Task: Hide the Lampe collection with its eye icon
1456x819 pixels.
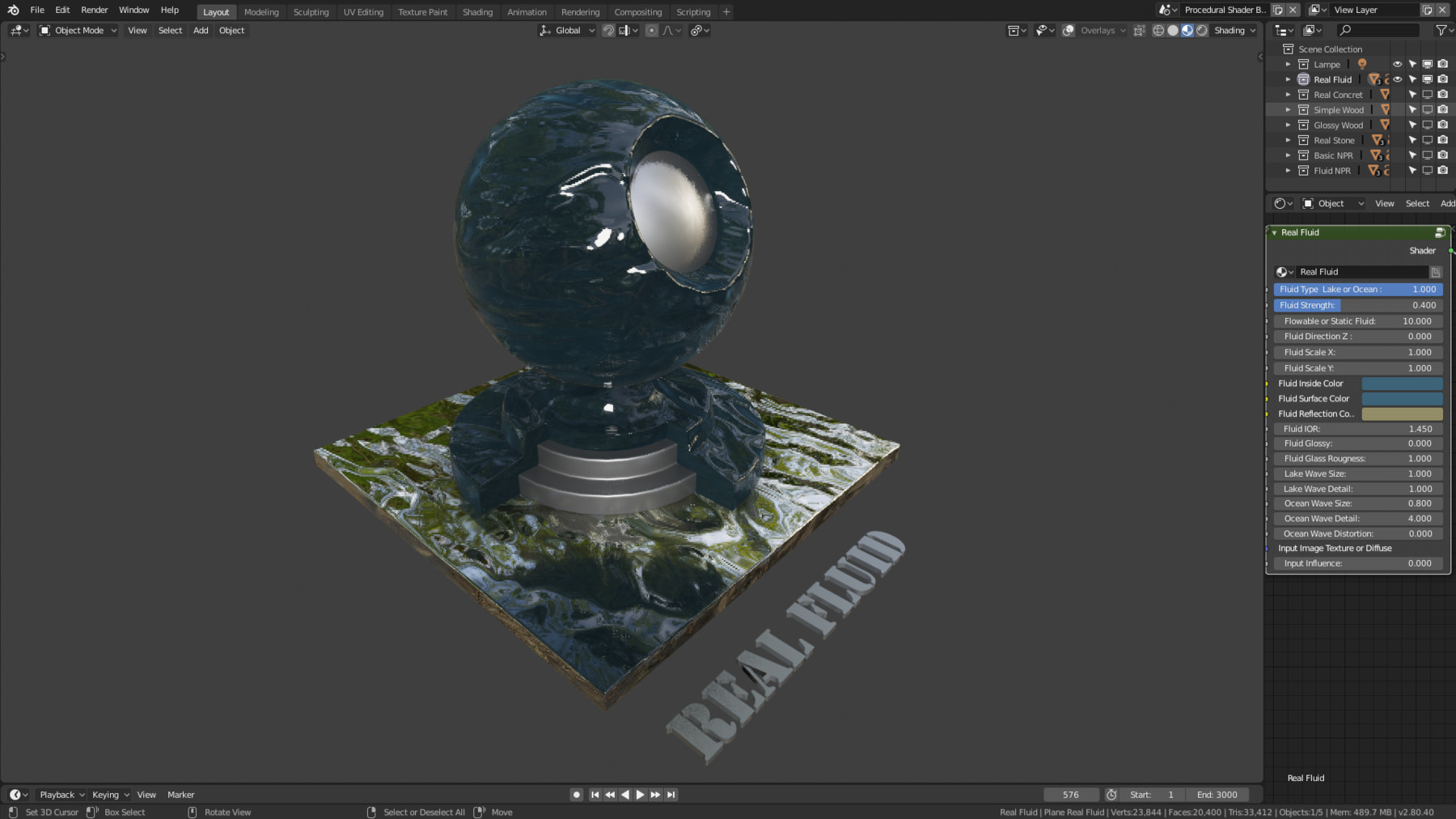Action: pyautogui.click(x=1397, y=65)
